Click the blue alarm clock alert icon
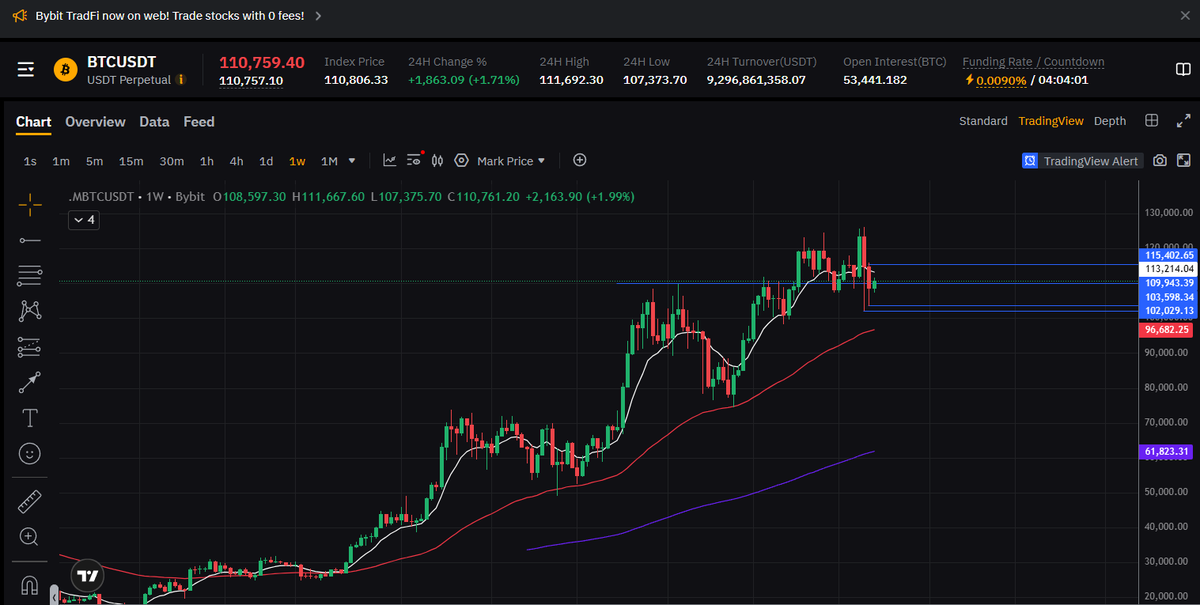Viewport: 1200px width, 605px height. (x=1029, y=160)
